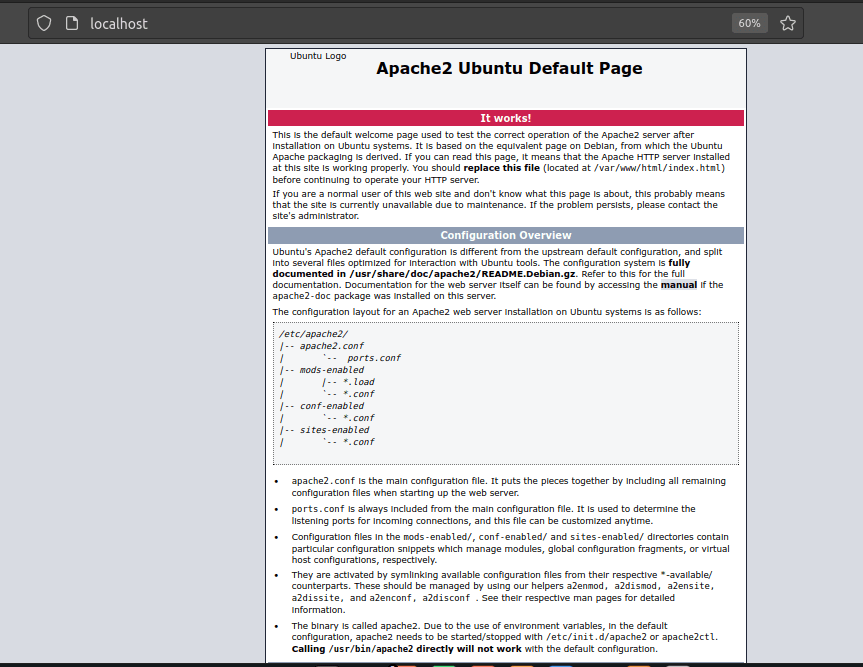Click conf-enabled in the layout tree
The height and width of the screenshot is (667, 863).
coord(331,406)
